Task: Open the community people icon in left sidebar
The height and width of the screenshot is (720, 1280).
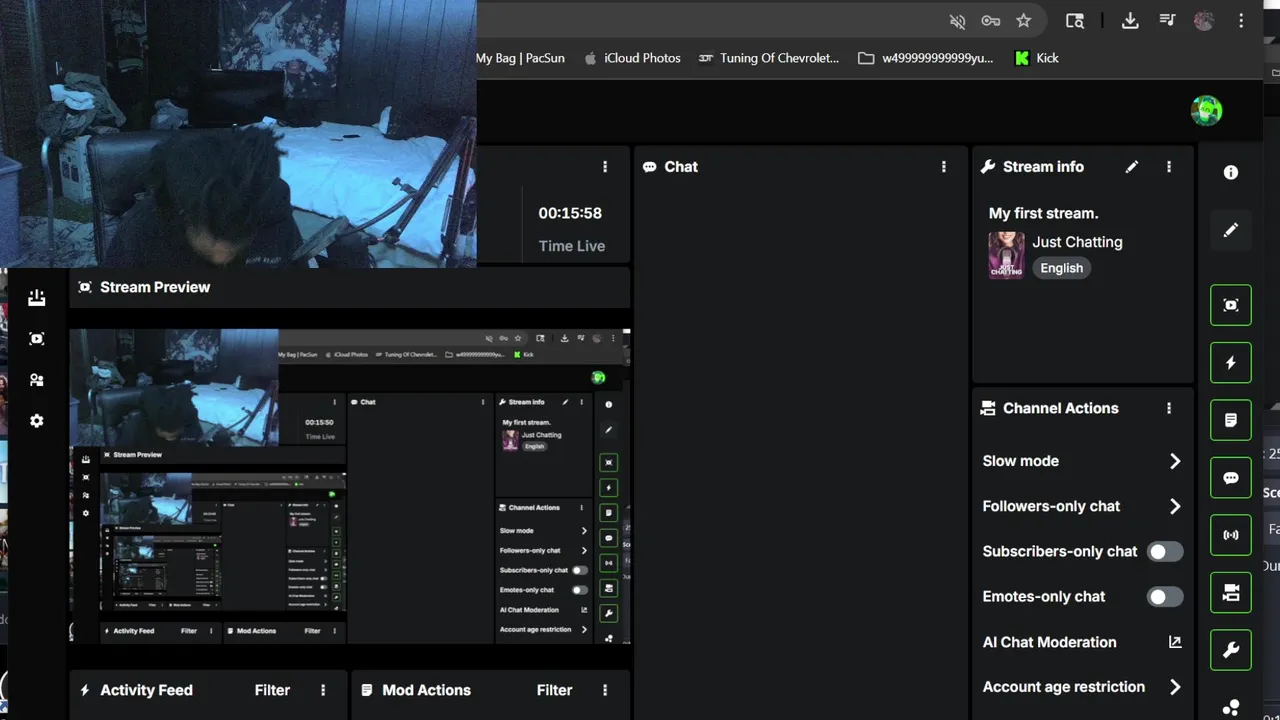Action: click(x=37, y=380)
